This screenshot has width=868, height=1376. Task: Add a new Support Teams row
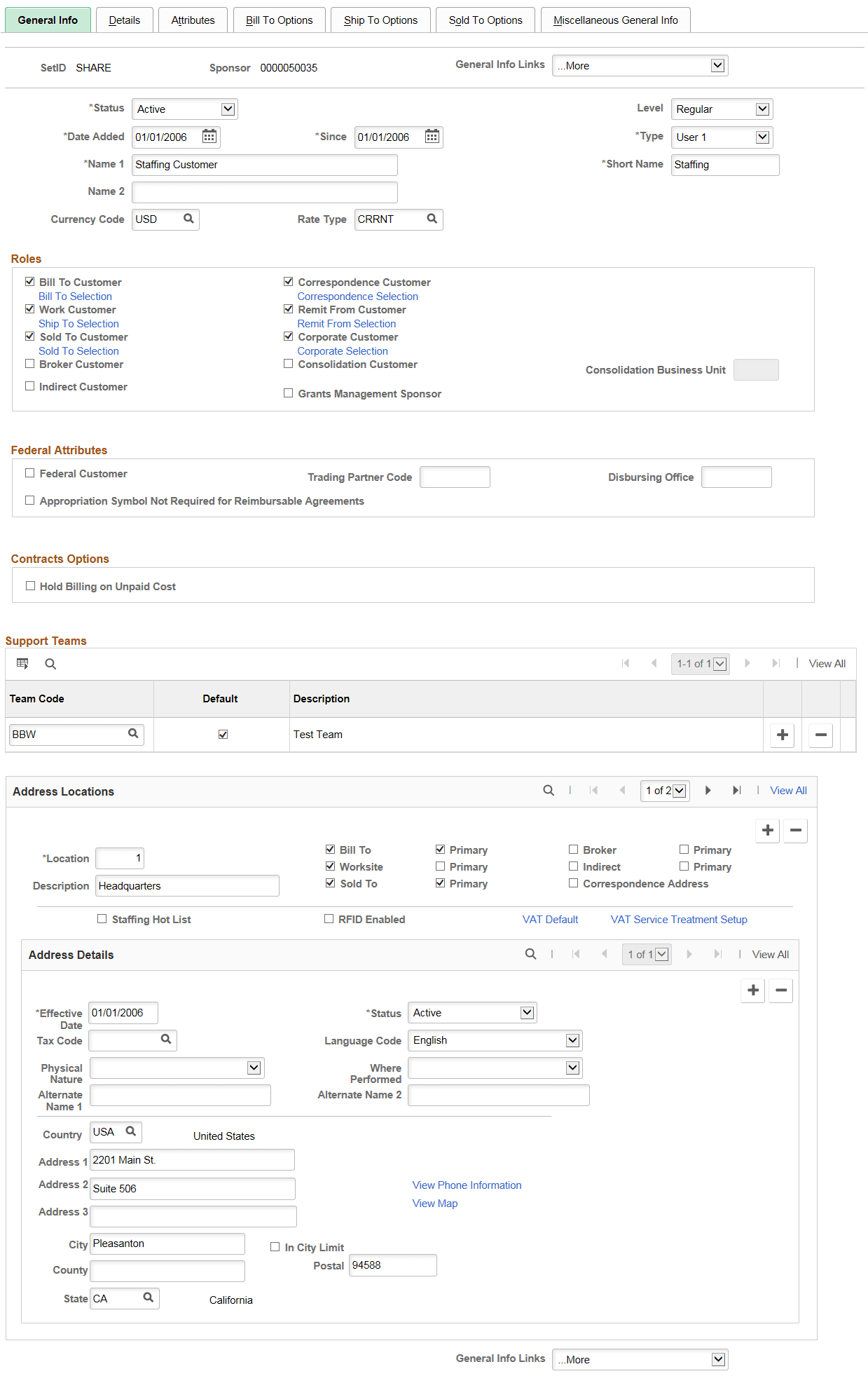tap(783, 735)
